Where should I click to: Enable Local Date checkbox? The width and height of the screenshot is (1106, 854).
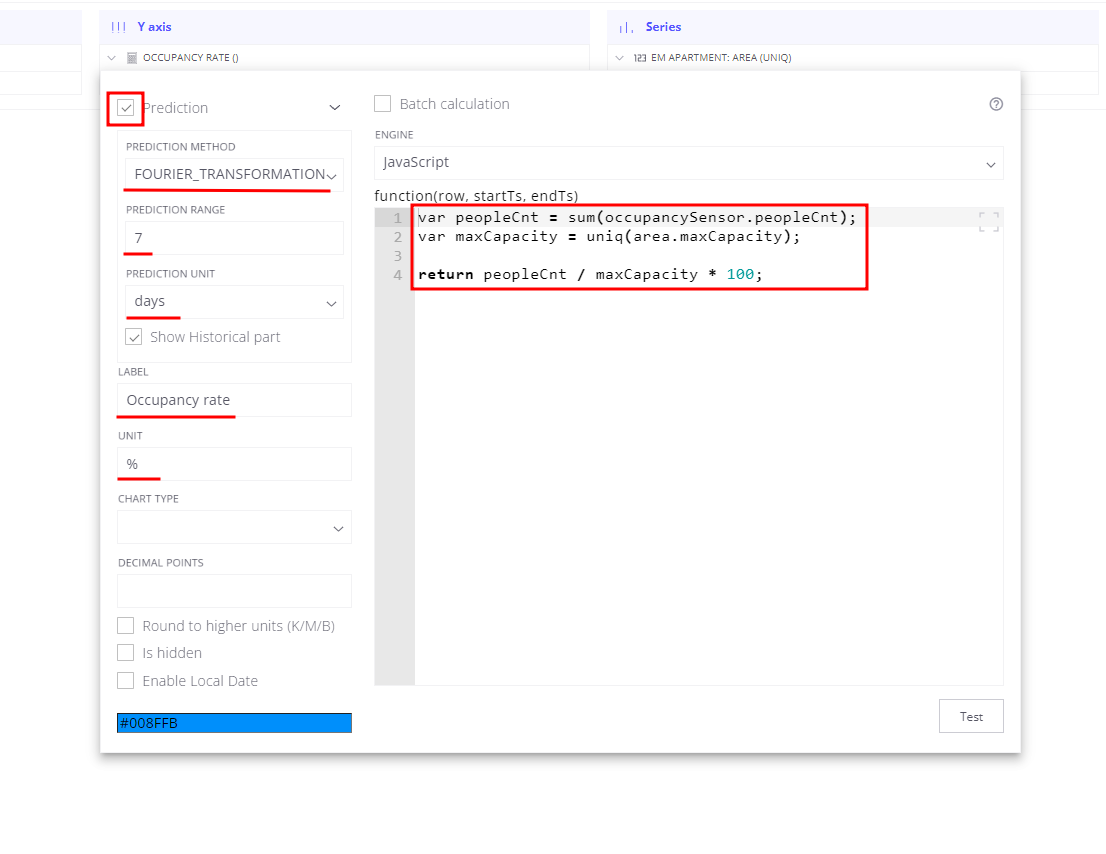(x=126, y=681)
